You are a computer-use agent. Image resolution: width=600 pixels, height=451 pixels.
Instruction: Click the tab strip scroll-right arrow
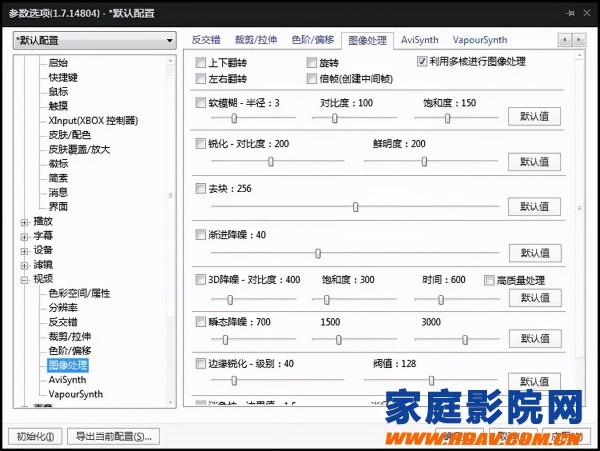[579, 40]
